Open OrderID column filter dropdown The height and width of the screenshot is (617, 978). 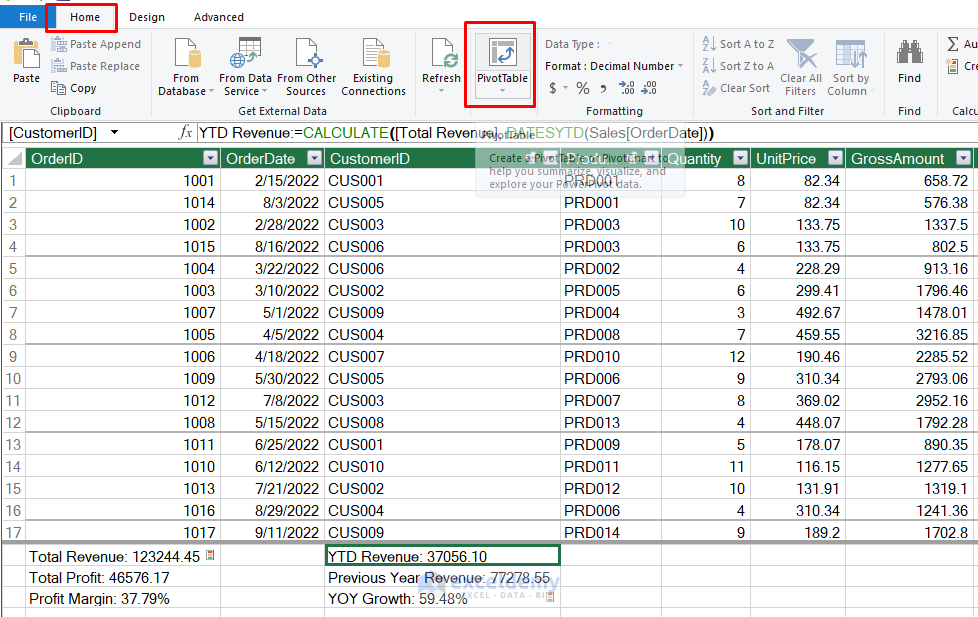click(210, 158)
